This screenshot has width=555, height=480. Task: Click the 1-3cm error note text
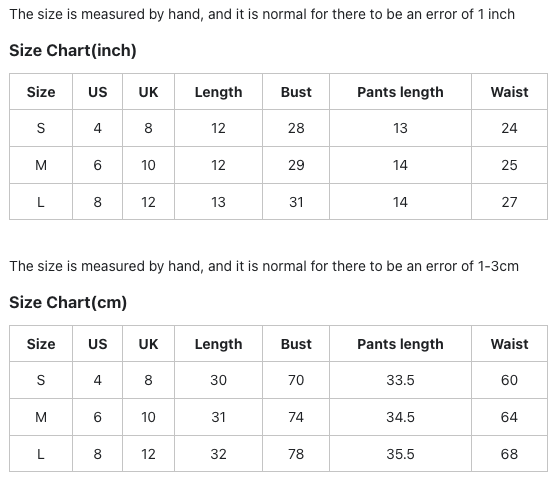264,266
